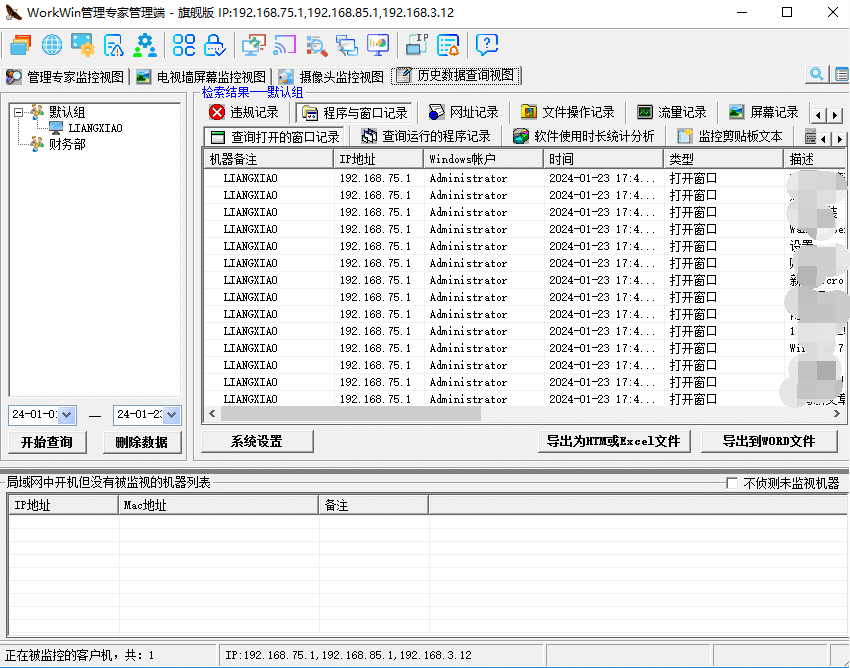Open the screen-with-gear toolbar icon
Screen dimensions: 850x668
82,45
